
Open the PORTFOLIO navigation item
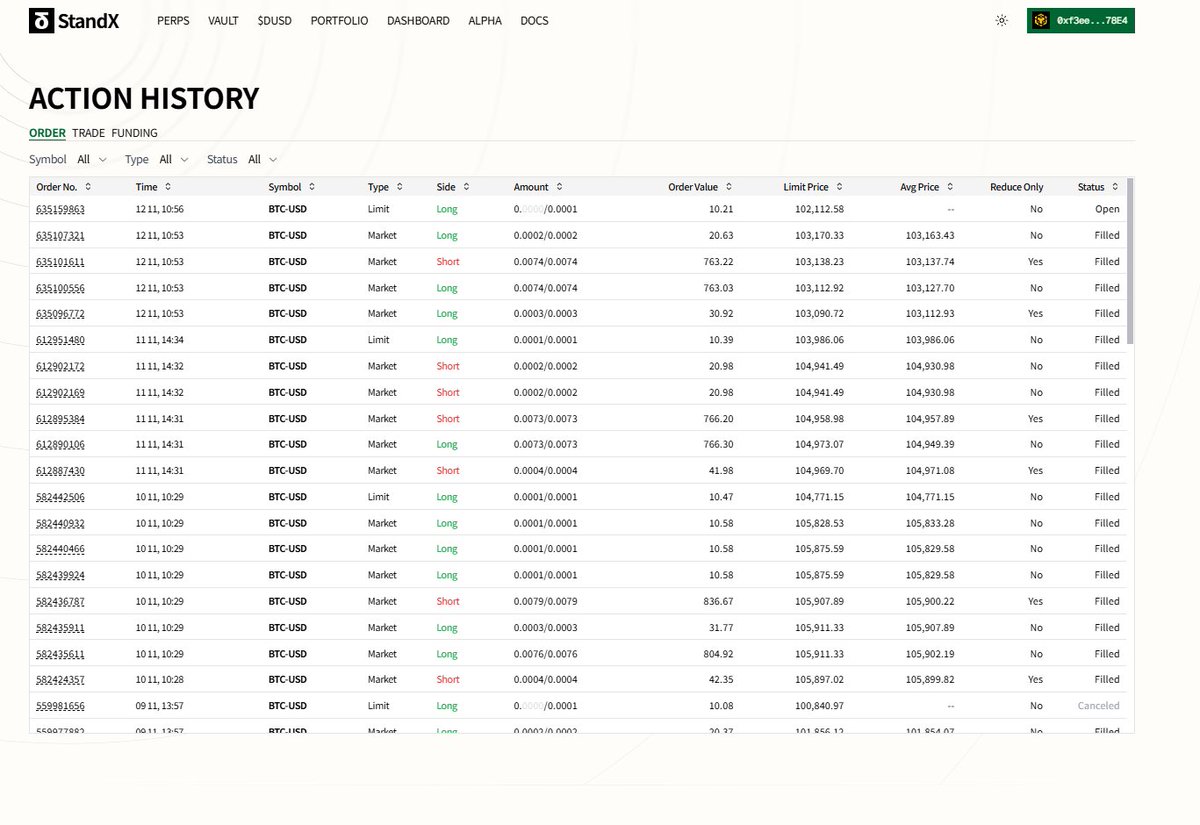tap(339, 21)
